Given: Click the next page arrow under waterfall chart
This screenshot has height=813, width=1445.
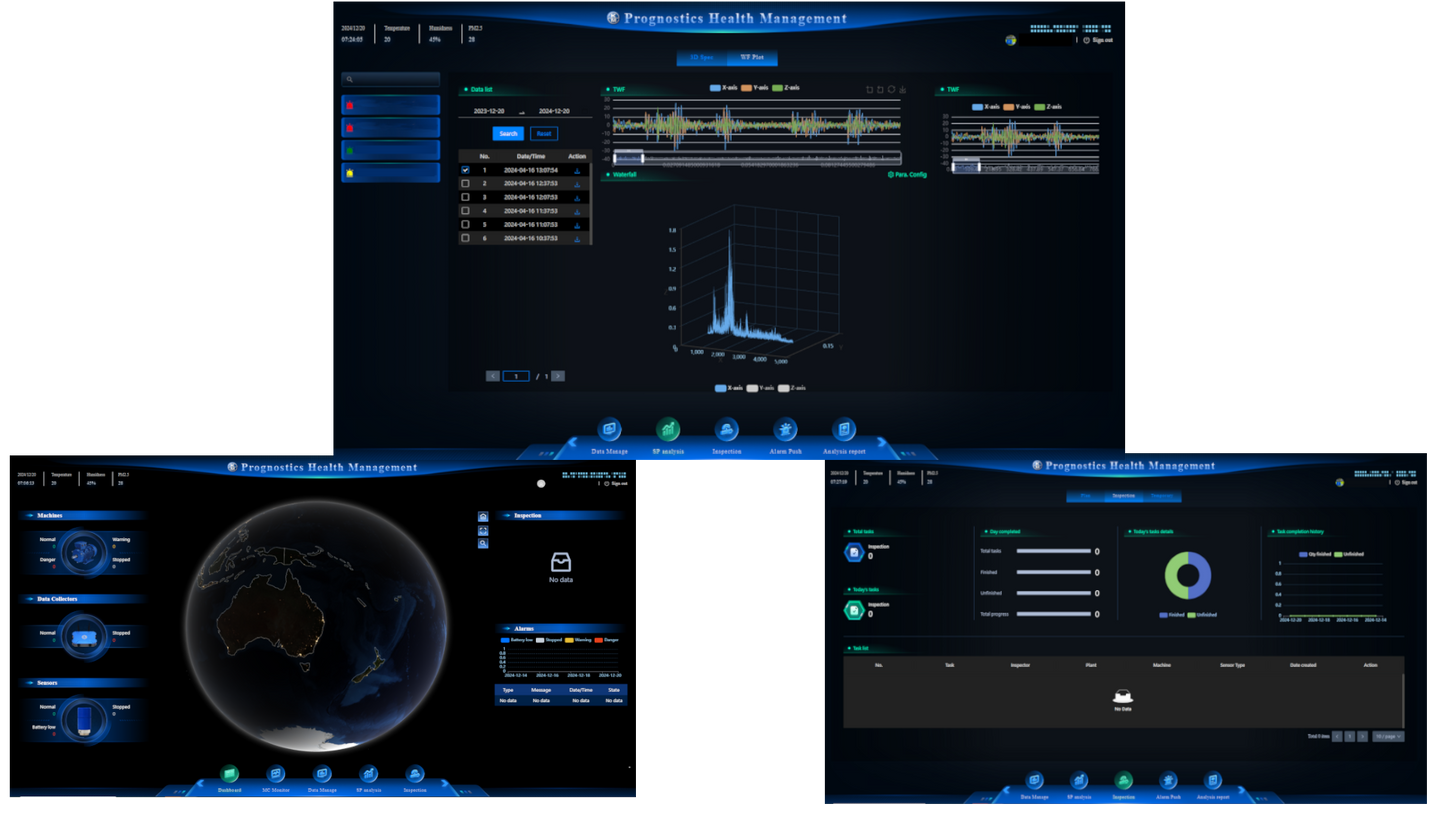Looking at the screenshot, I should 558,375.
